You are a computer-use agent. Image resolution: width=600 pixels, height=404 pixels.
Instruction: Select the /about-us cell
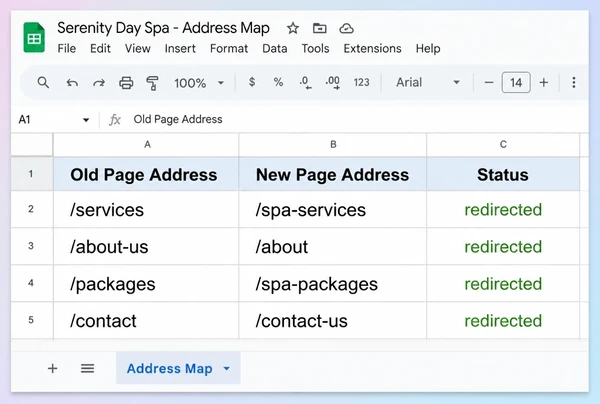tap(146, 246)
